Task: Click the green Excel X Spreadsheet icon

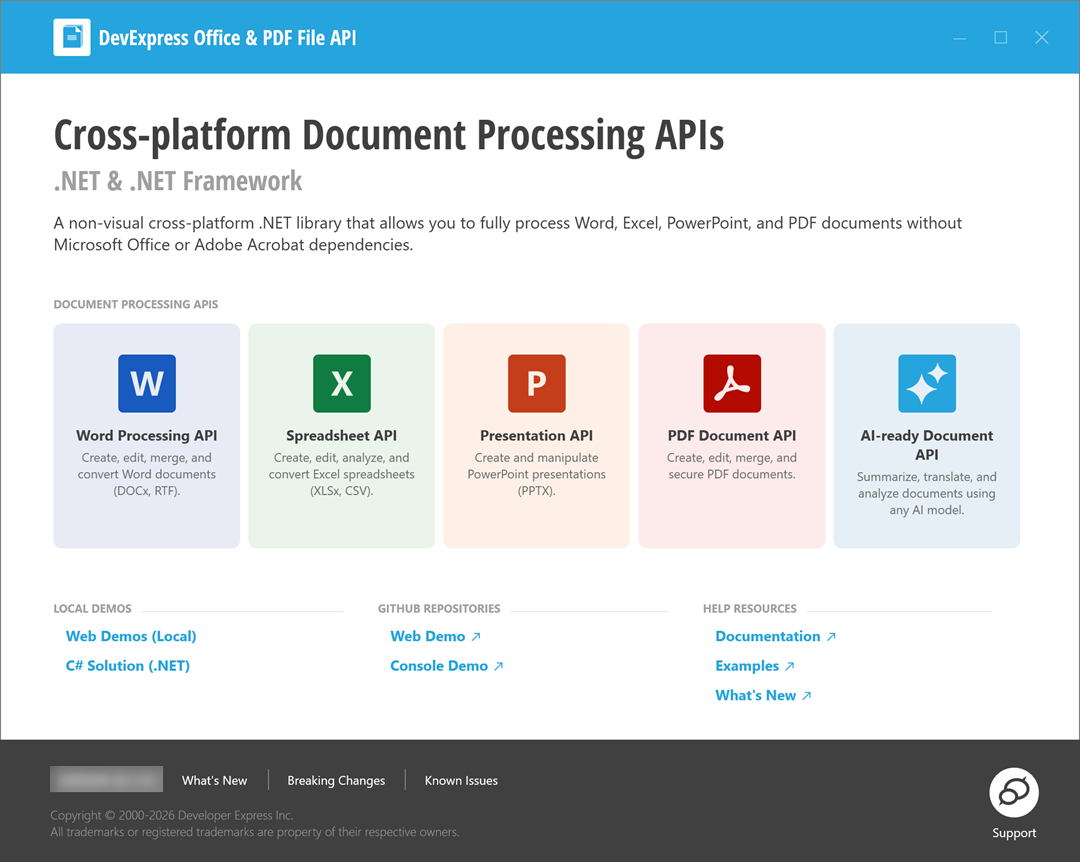Action: pos(342,383)
